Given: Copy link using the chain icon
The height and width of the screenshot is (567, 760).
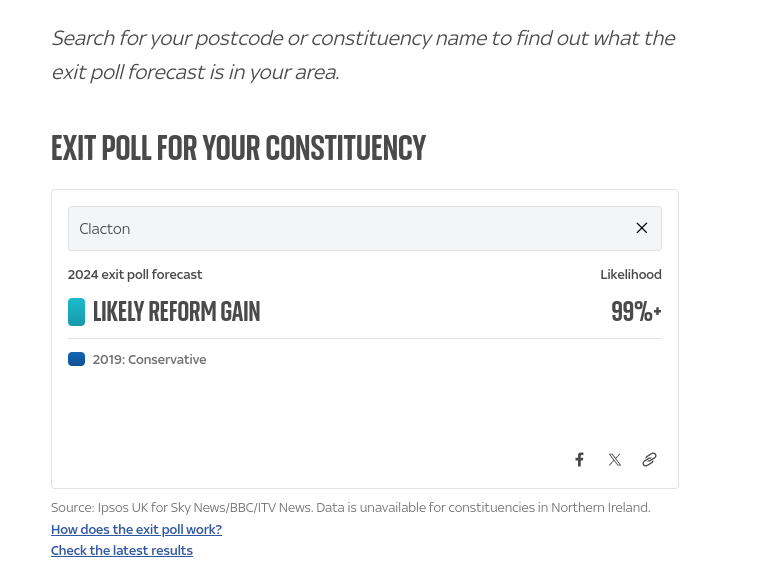Looking at the screenshot, I should tap(649, 459).
